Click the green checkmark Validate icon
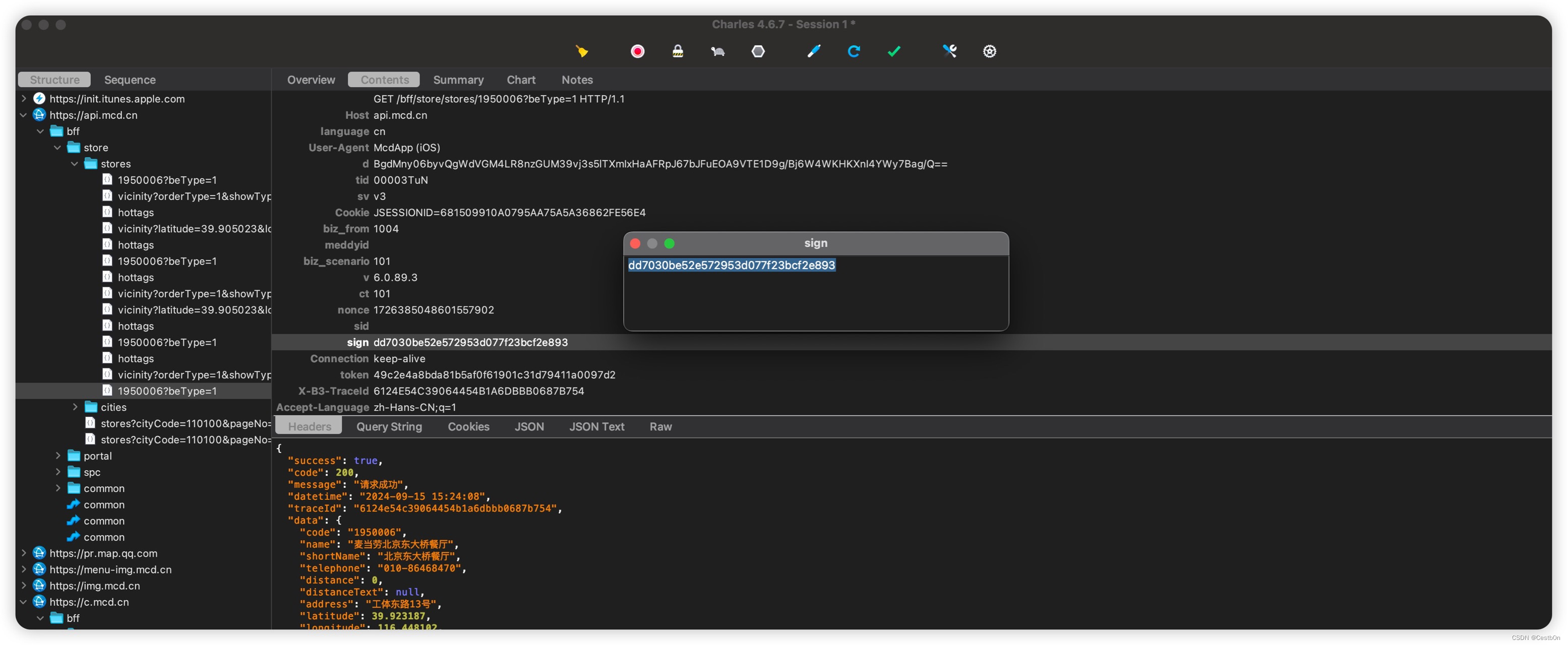This screenshot has width=1568, height=645. coord(893,51)
